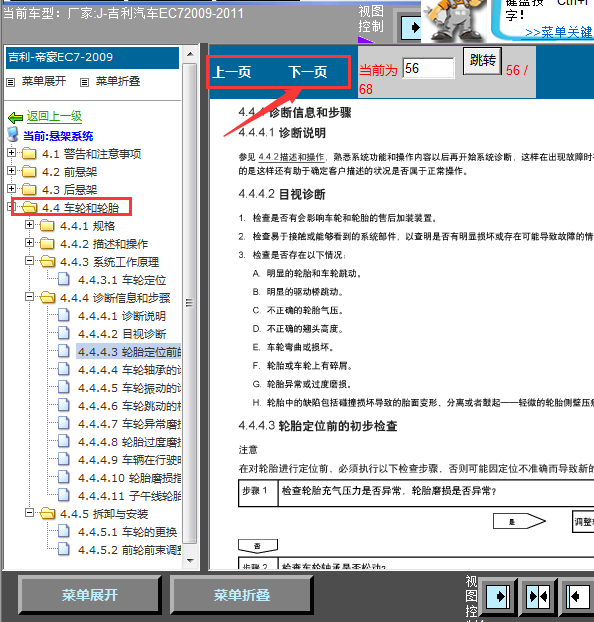This screenshot has height=622, width=594.
Task: Click bottom view-control center split icon
Action: (538, 596)
